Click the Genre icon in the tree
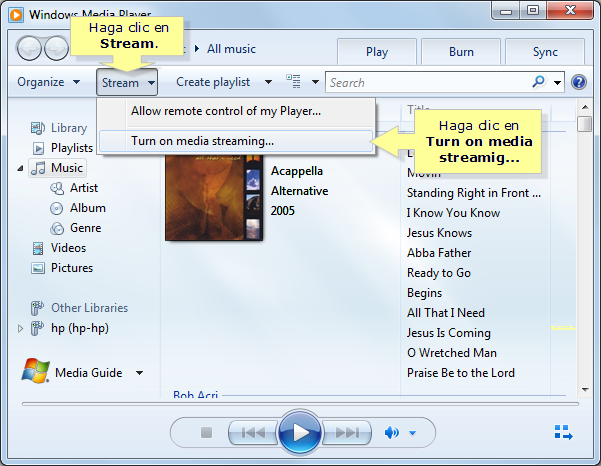The image size is (601, 466). pos(57,228)
